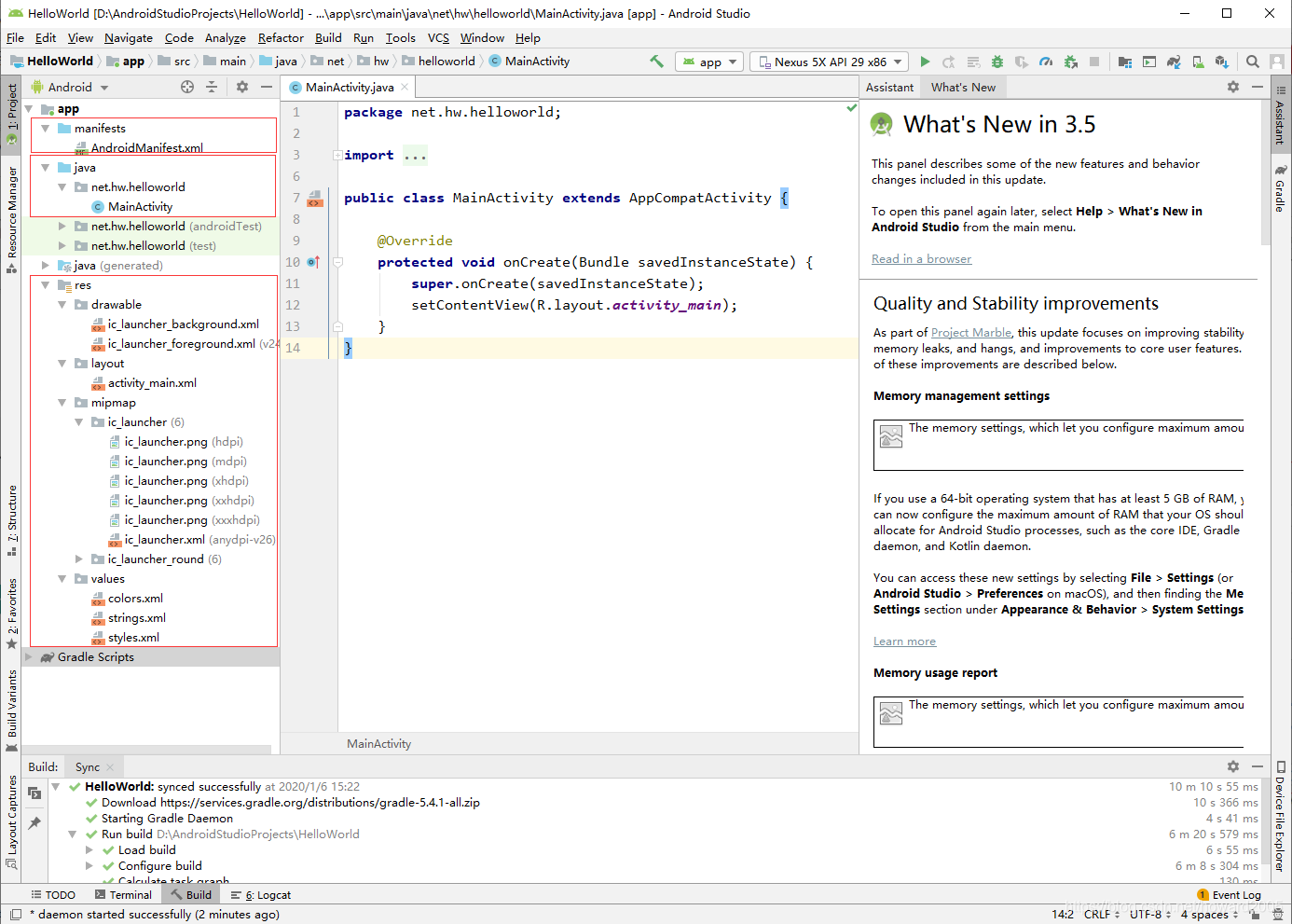Open the Refactor menu
This screenshot has height=924, width=1292.
click(x=281, y=38)
